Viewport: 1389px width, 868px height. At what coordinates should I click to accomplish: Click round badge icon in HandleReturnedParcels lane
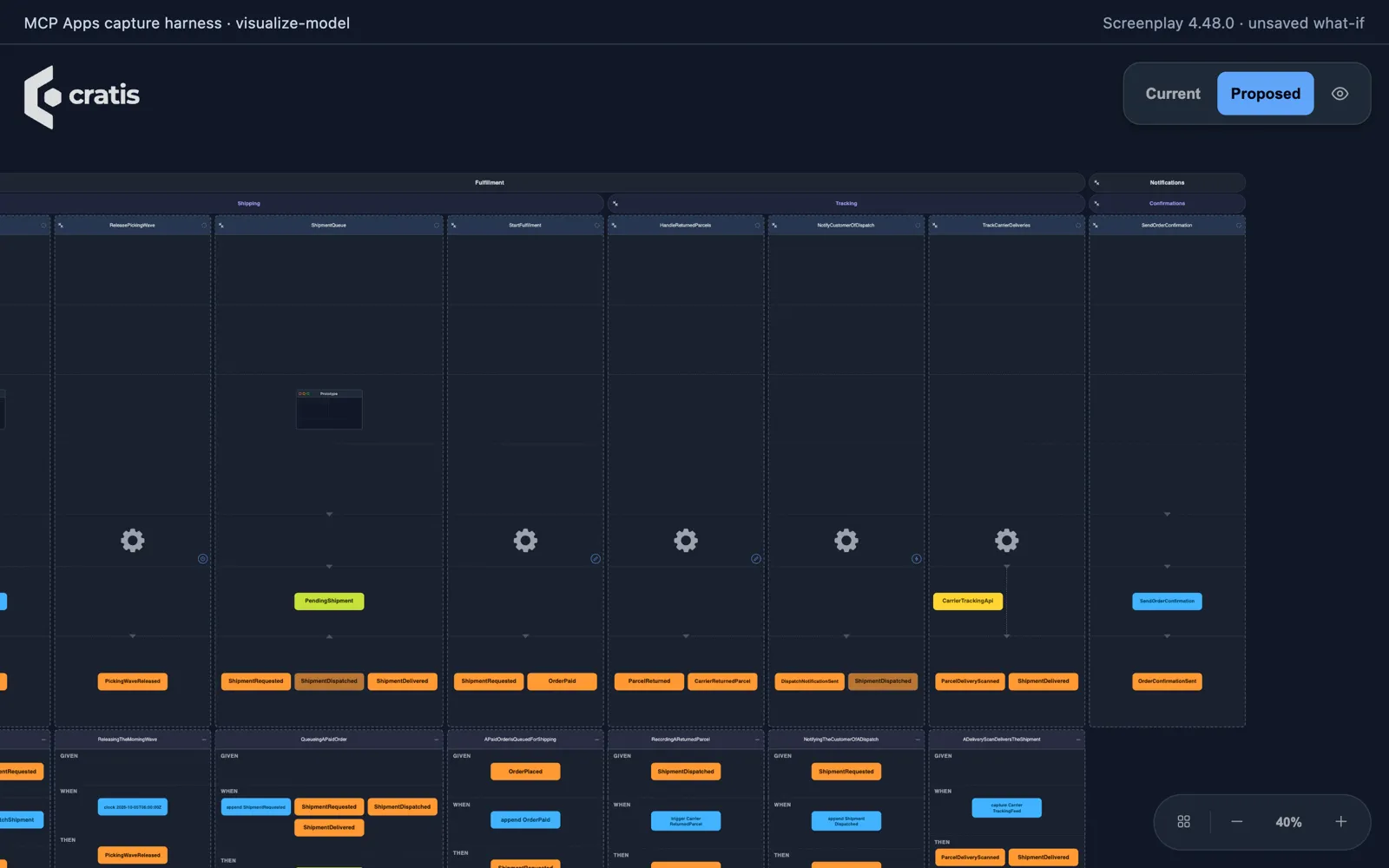click(756, 559)
